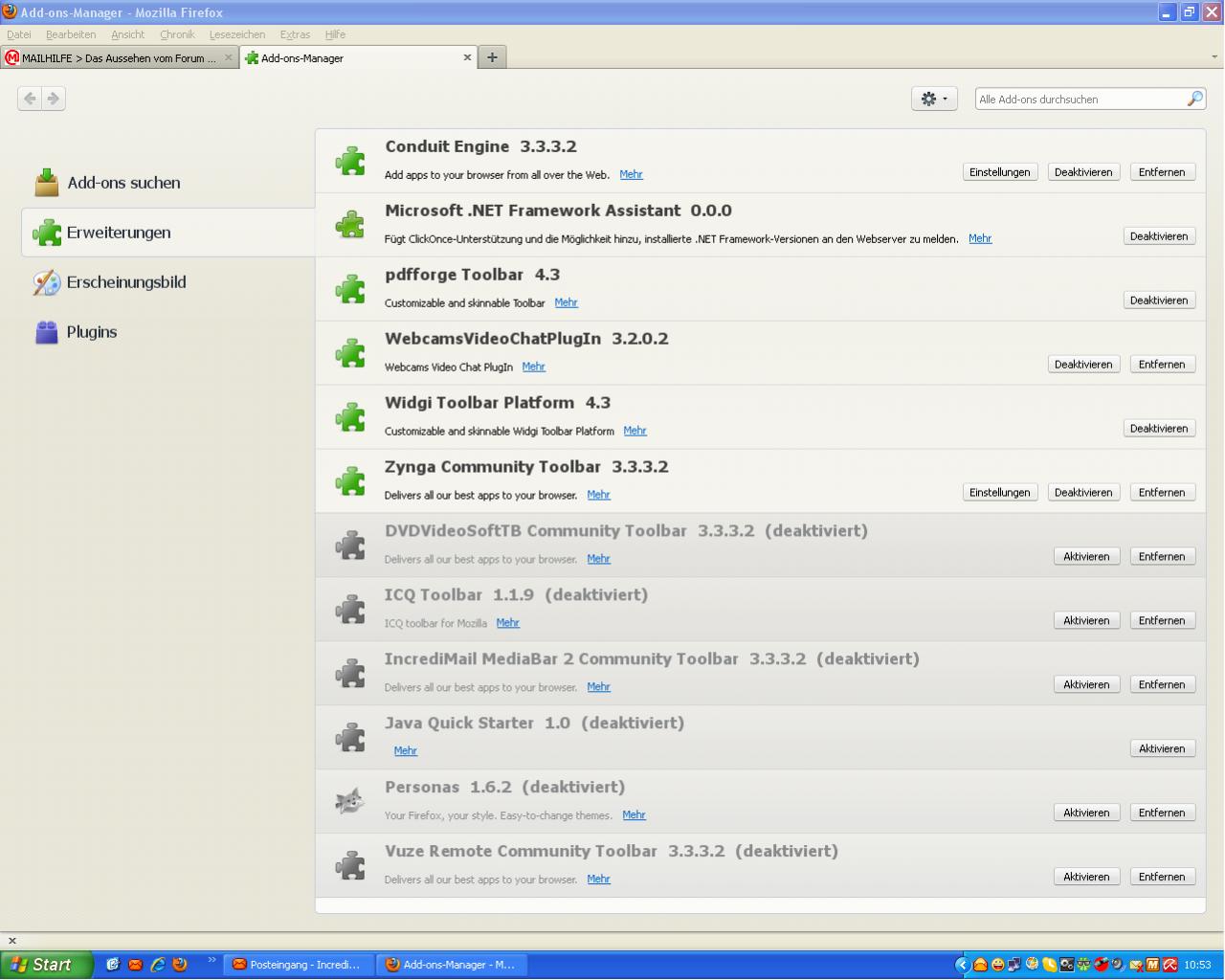Remove the Conduit Engine extension

pos(1162,172)
